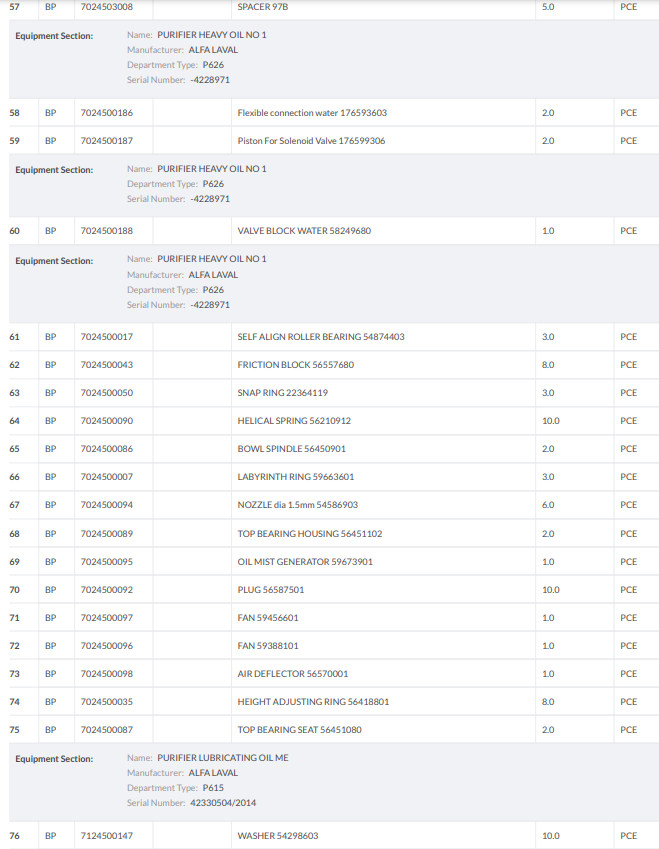Click the PLUG 56587501 description
The image size is (659, 849).
coord(271,590)
